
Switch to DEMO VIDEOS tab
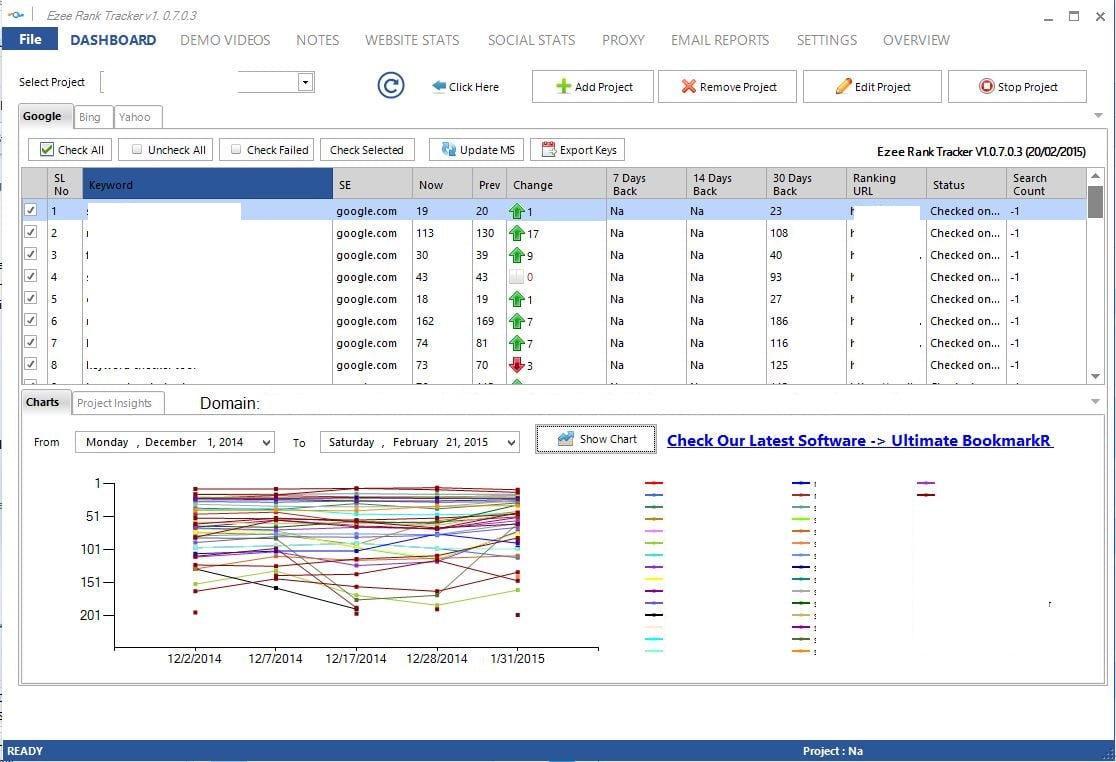(x=225, y=41)
